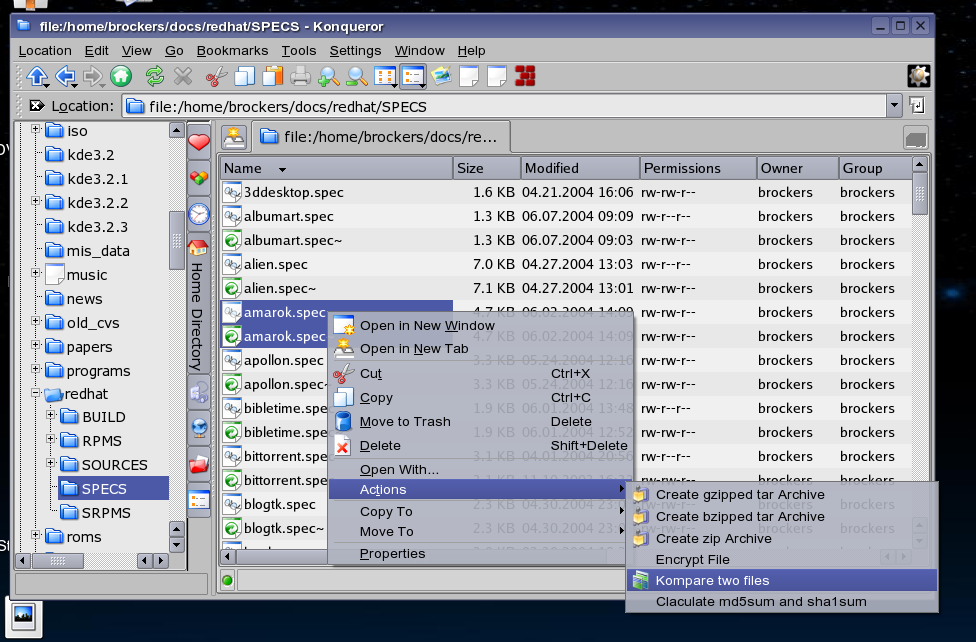Click the sidebar tree vertical scrollbar handle

177,240
